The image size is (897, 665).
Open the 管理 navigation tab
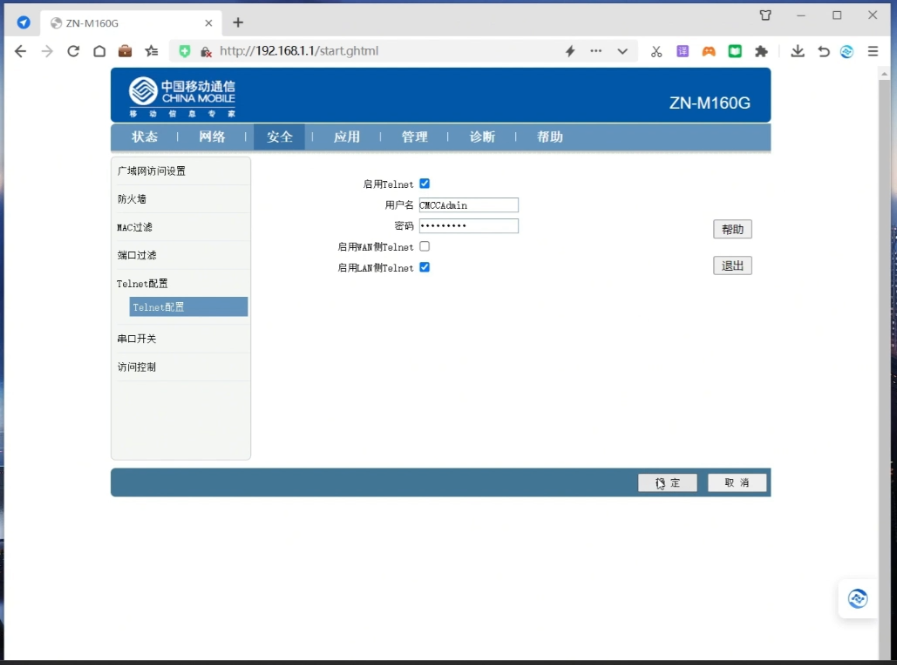pyautogui.click(x=414, y=137)
